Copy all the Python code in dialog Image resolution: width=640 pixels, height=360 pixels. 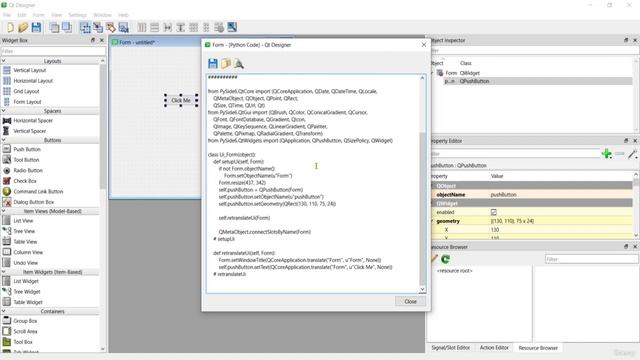coord(226,63)
